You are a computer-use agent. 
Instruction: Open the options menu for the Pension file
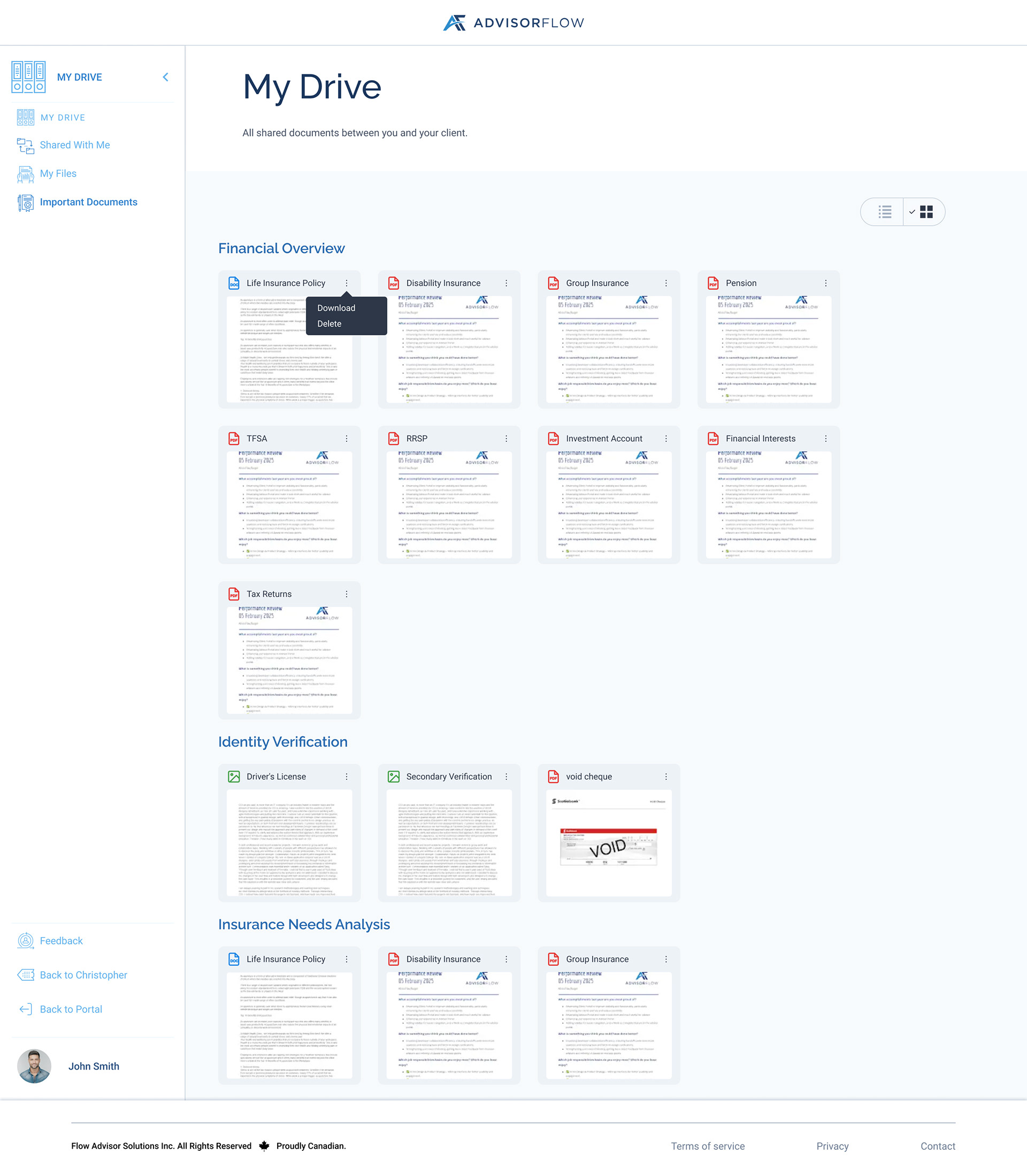[x=825, y=283]
